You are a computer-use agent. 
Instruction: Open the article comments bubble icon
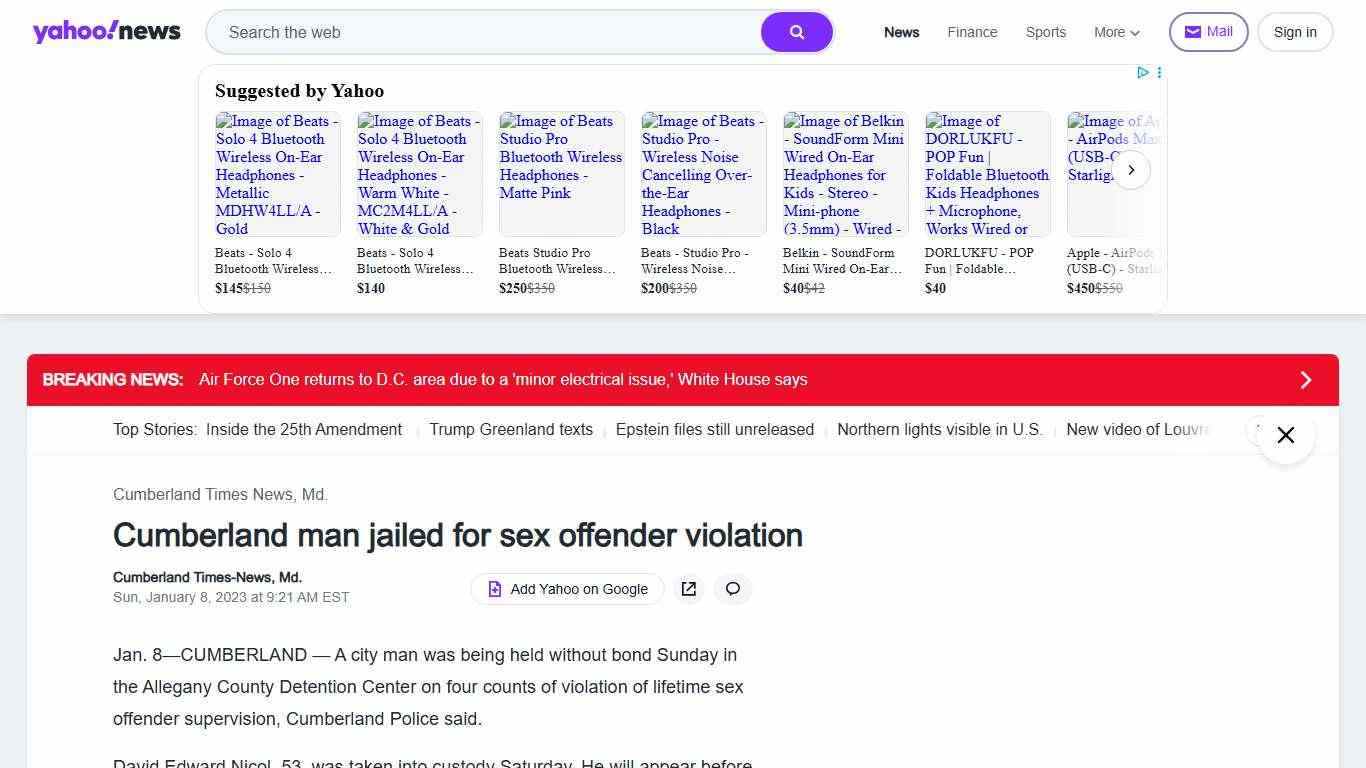[x=733, y=589]
